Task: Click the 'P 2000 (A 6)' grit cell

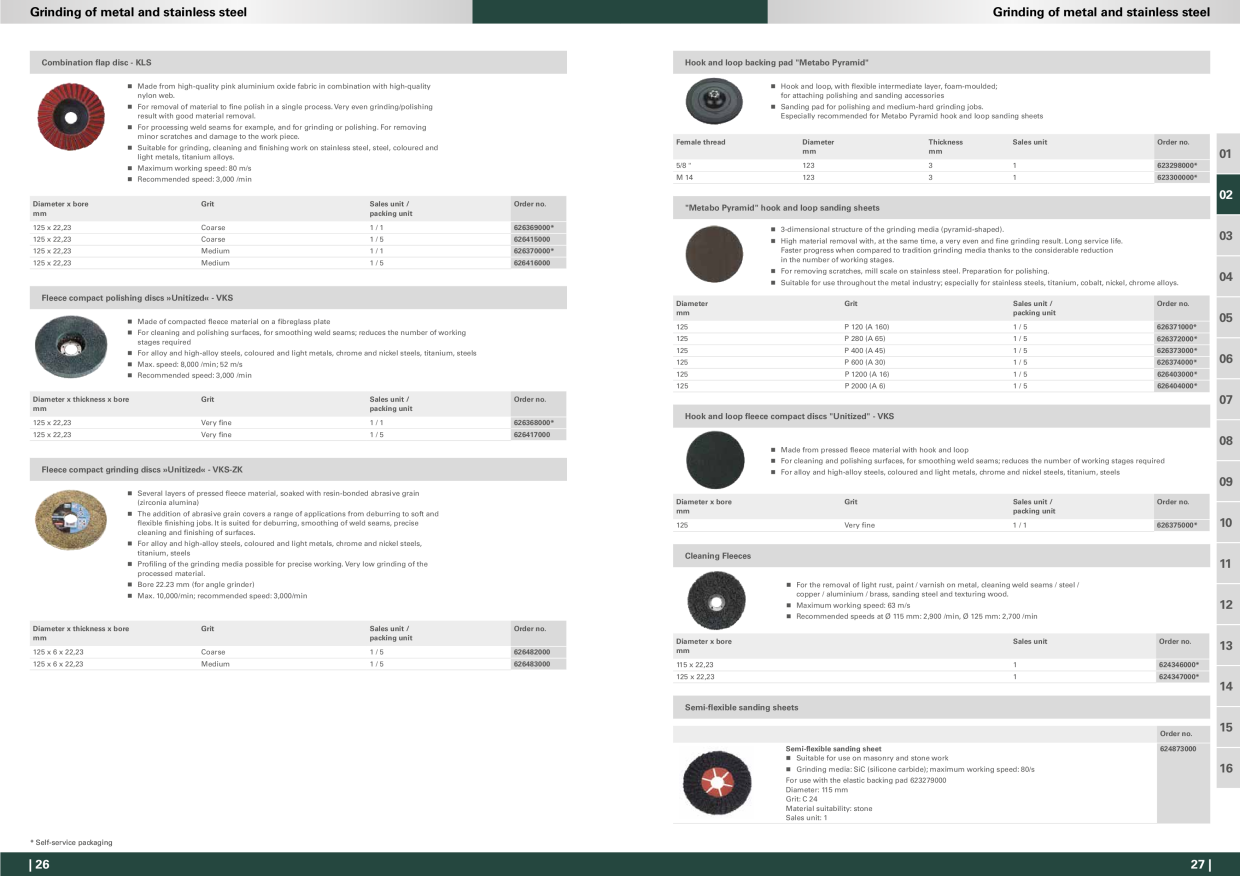Action: coord(865,386)
